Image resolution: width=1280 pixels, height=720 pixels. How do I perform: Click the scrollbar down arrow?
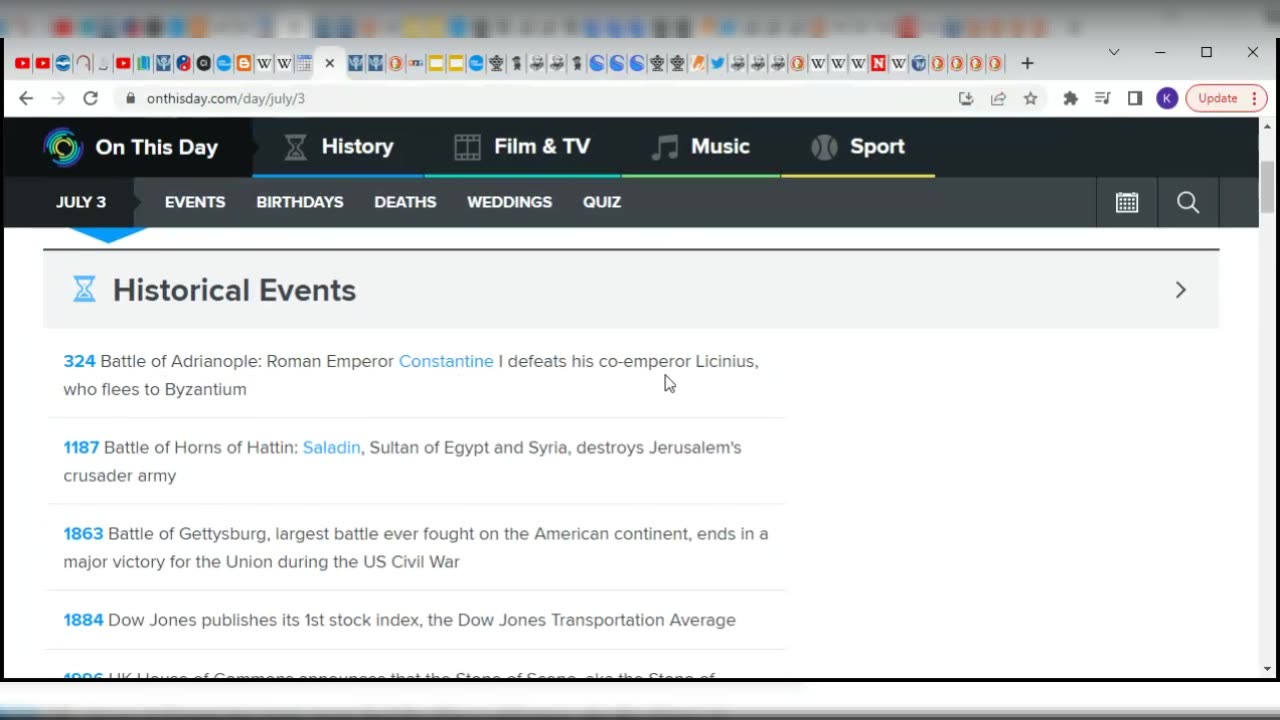pyautogui.click(x=1267, y=669)
